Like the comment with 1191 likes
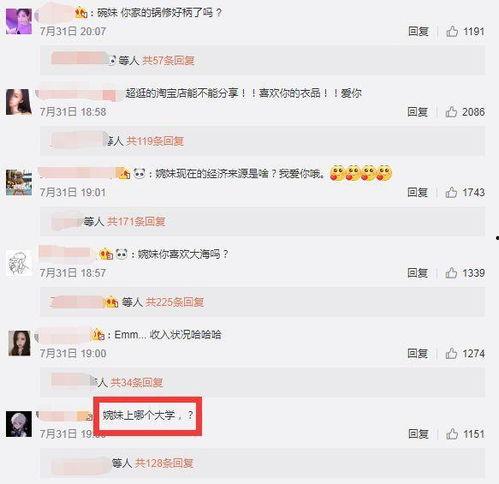The height and width of the screenshot is (484, 499). tap(452, 31)
